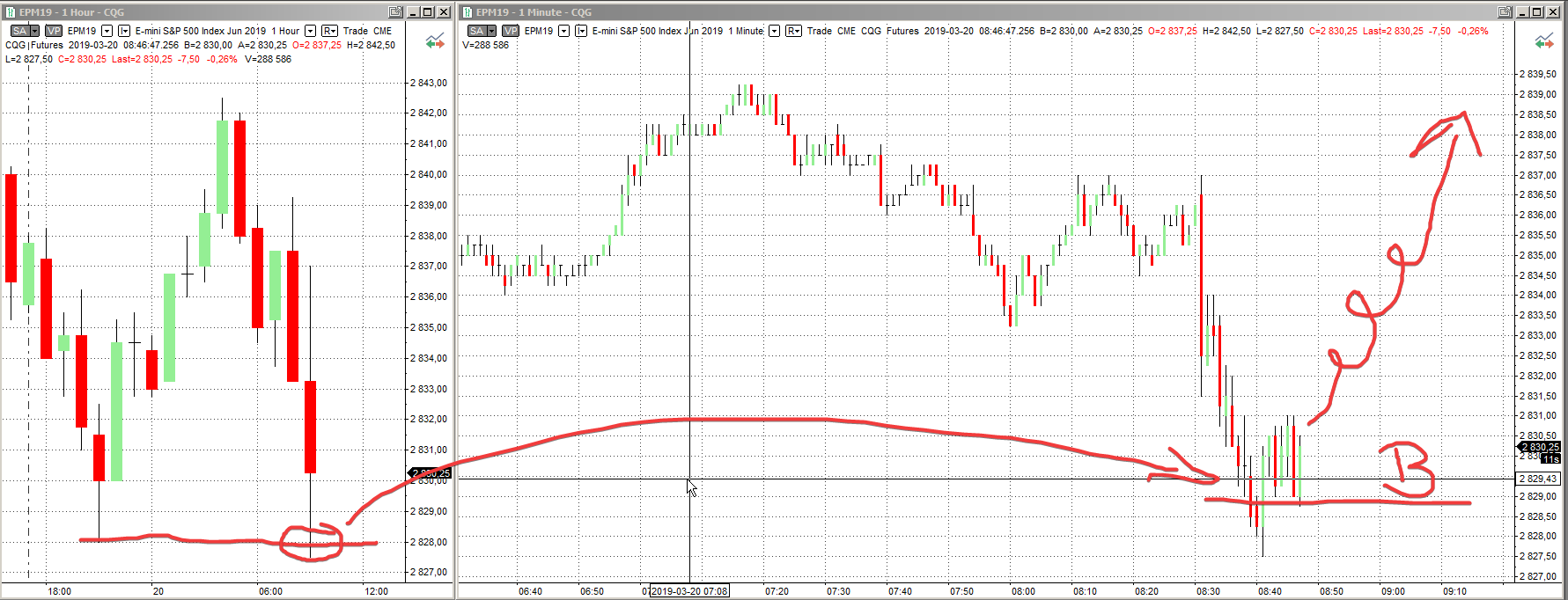Click 2 827,00 on the 1 Hour price scale

pyautogui.click(x=429, y=572)
